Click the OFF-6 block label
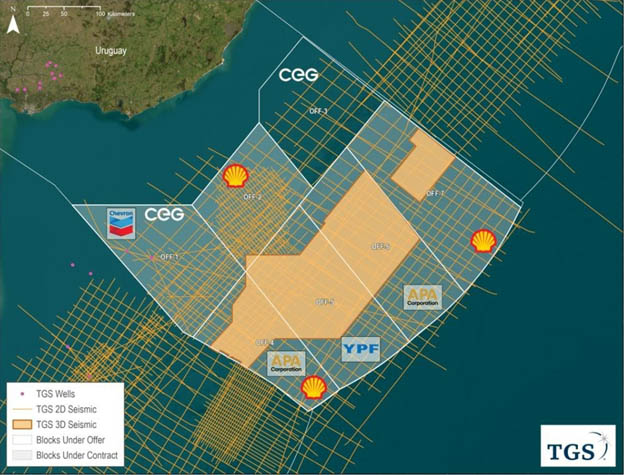The image size is (624, 475). click(380, 247)
